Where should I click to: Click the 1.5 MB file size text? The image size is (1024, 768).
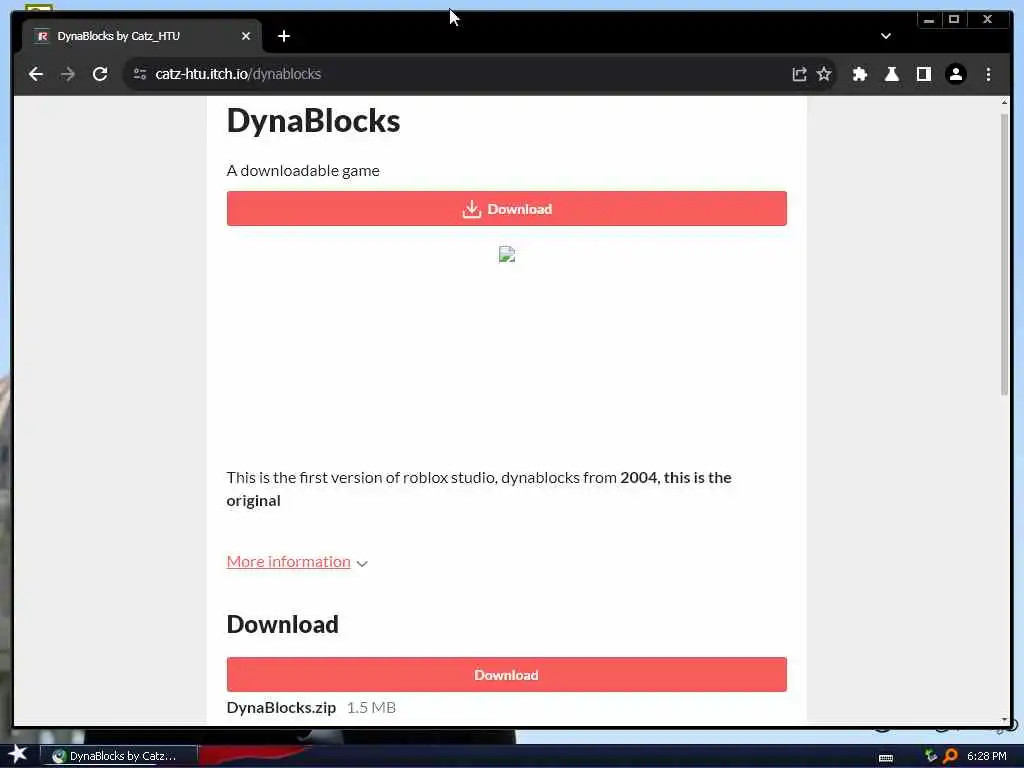371,707
